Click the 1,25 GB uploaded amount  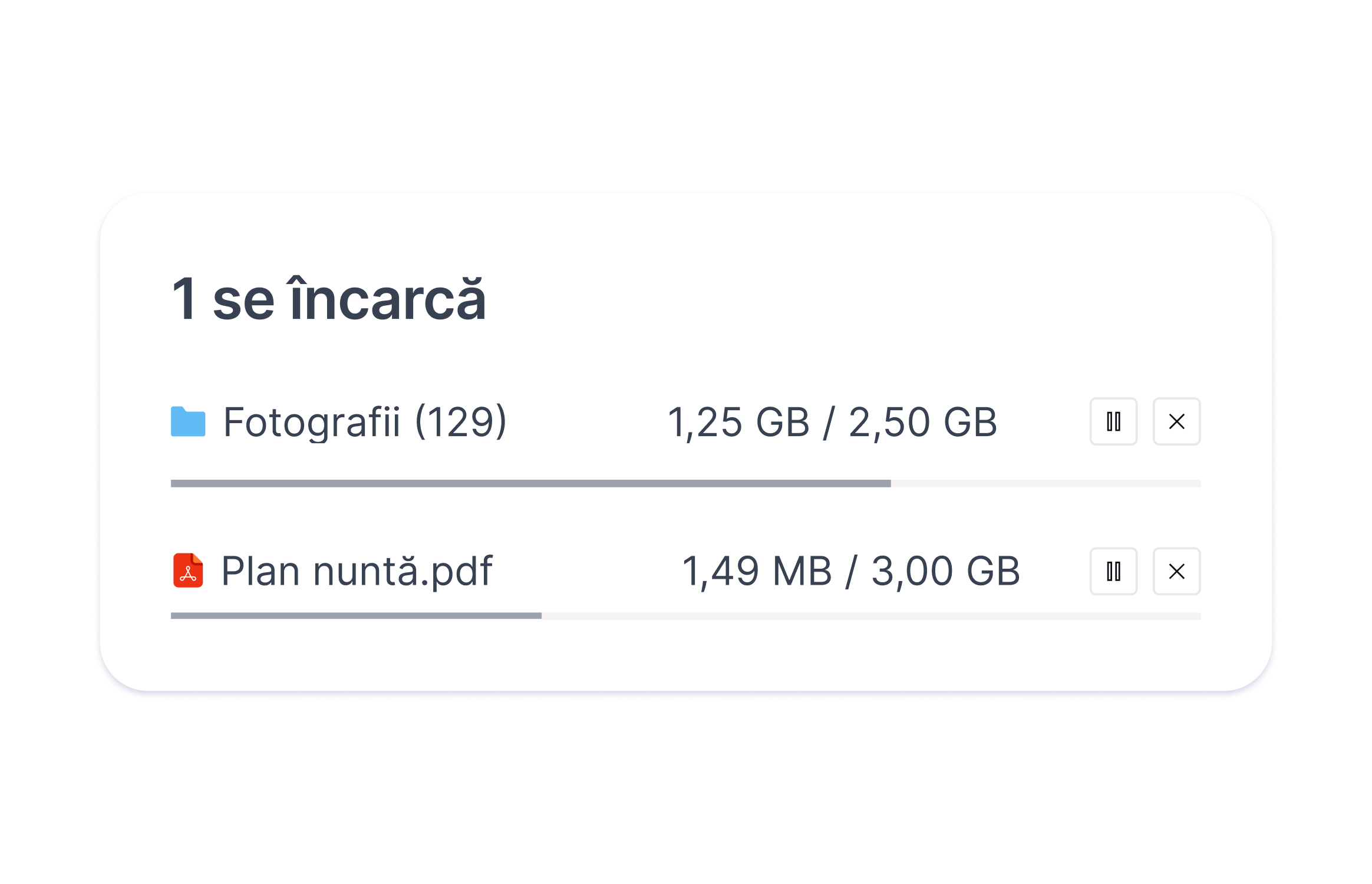pos(738,423)
